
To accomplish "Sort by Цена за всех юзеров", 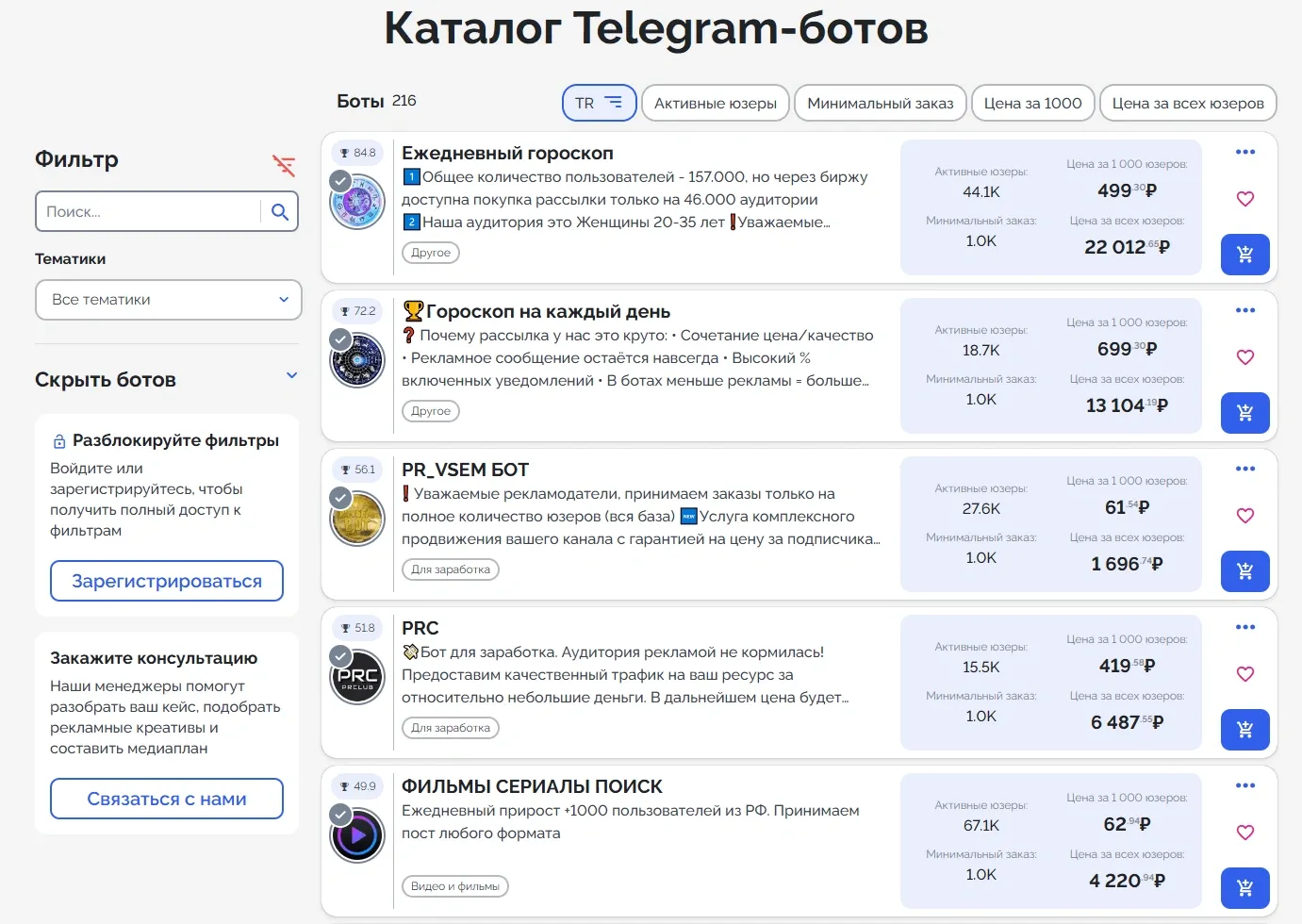I will tap(1188, 103).
